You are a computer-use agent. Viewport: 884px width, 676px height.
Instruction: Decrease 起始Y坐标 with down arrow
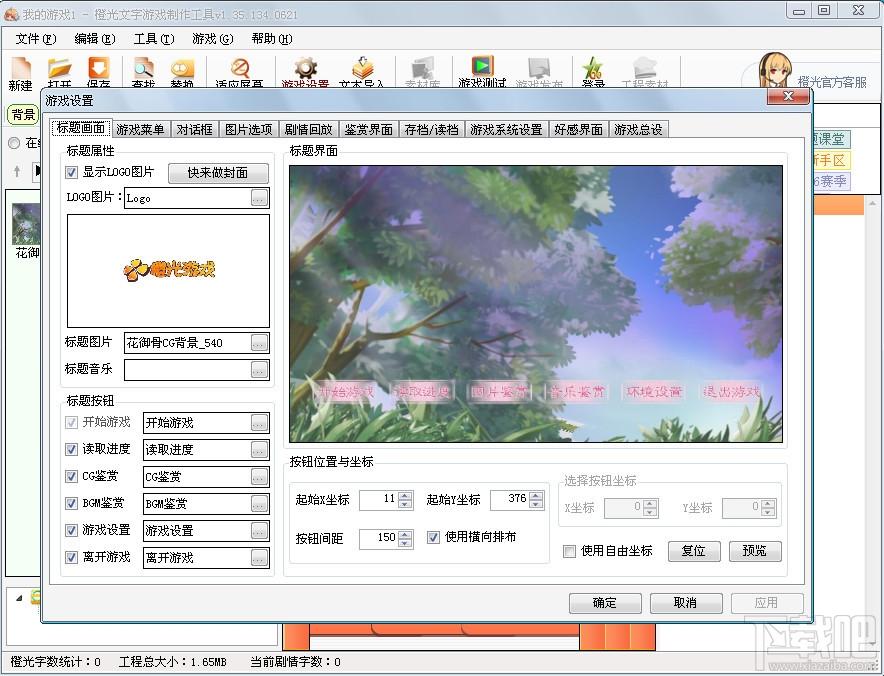(536, 504)
